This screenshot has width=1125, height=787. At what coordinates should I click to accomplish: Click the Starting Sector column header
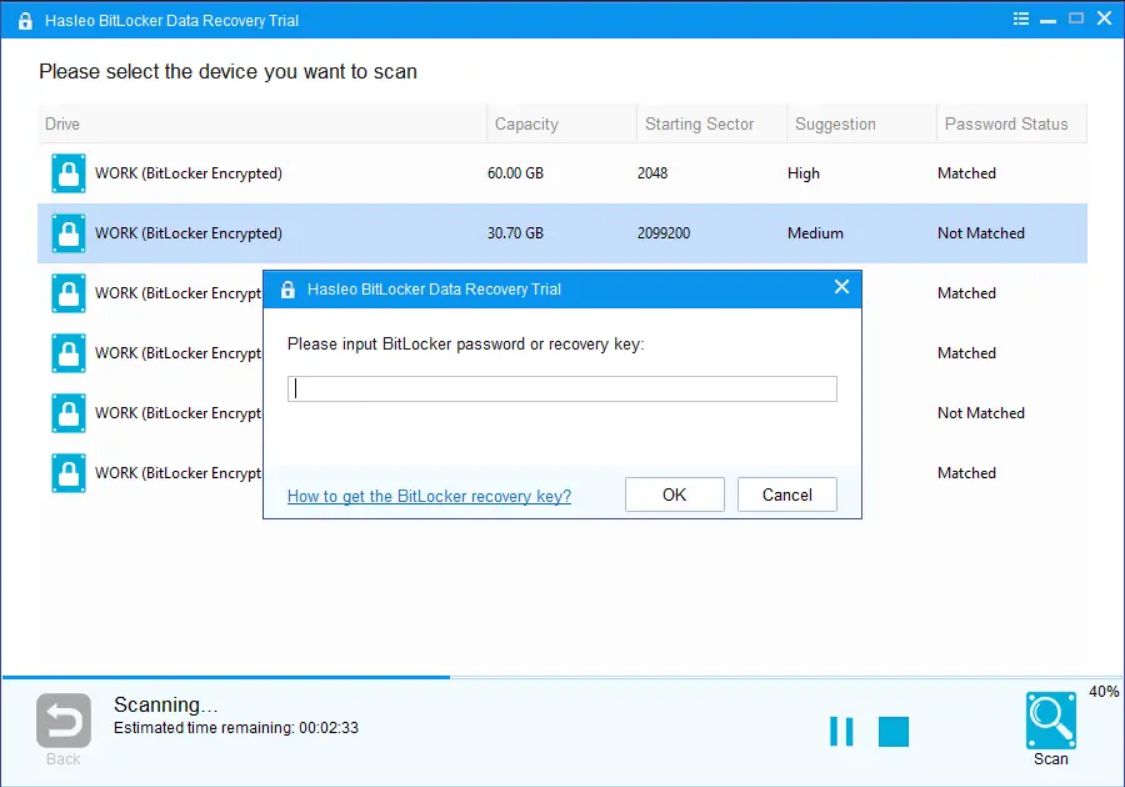coord(712,123)
